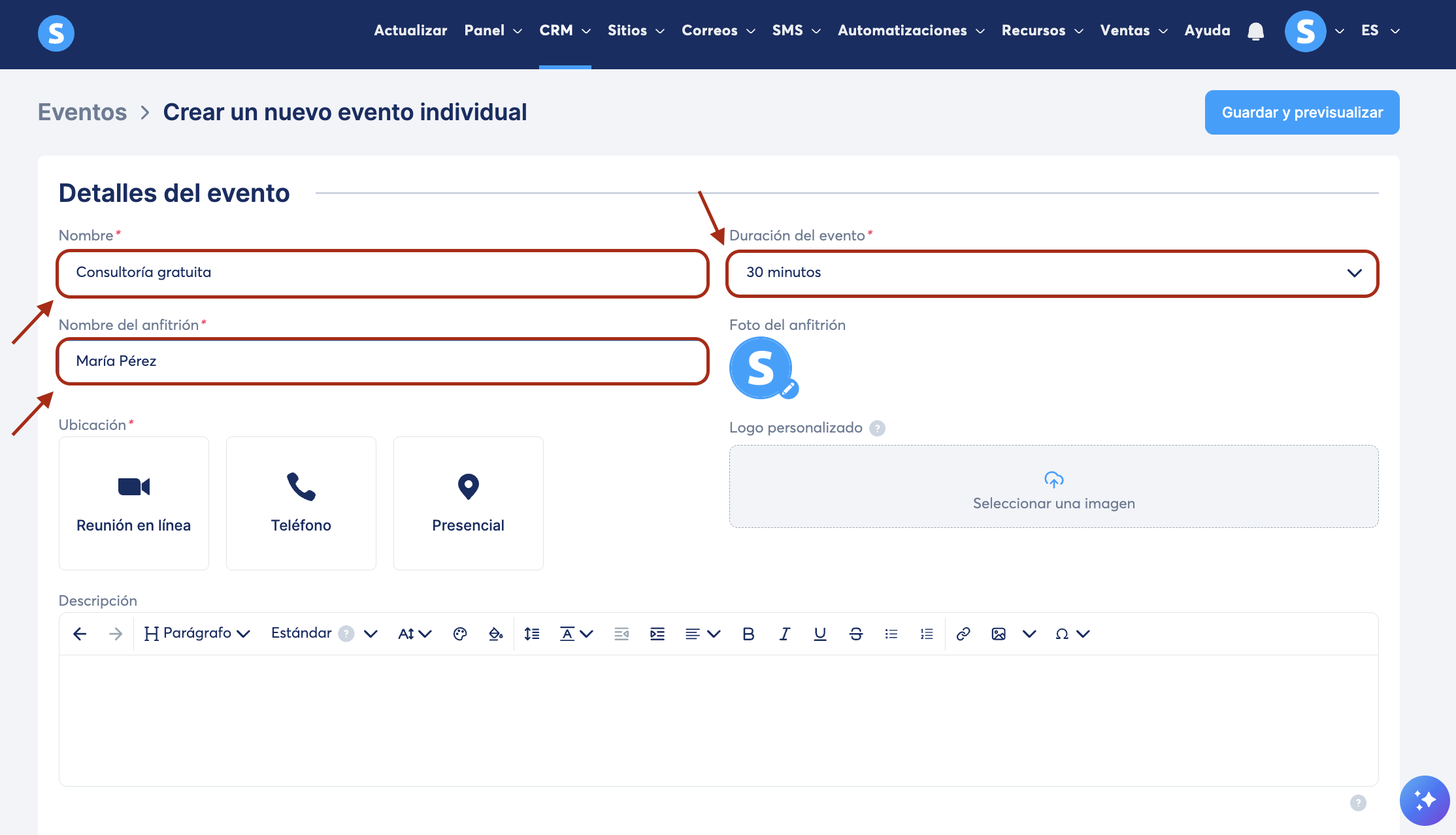Toggle italic text in description editor
The image size is (1456, 835).
[x=784, y=634]
